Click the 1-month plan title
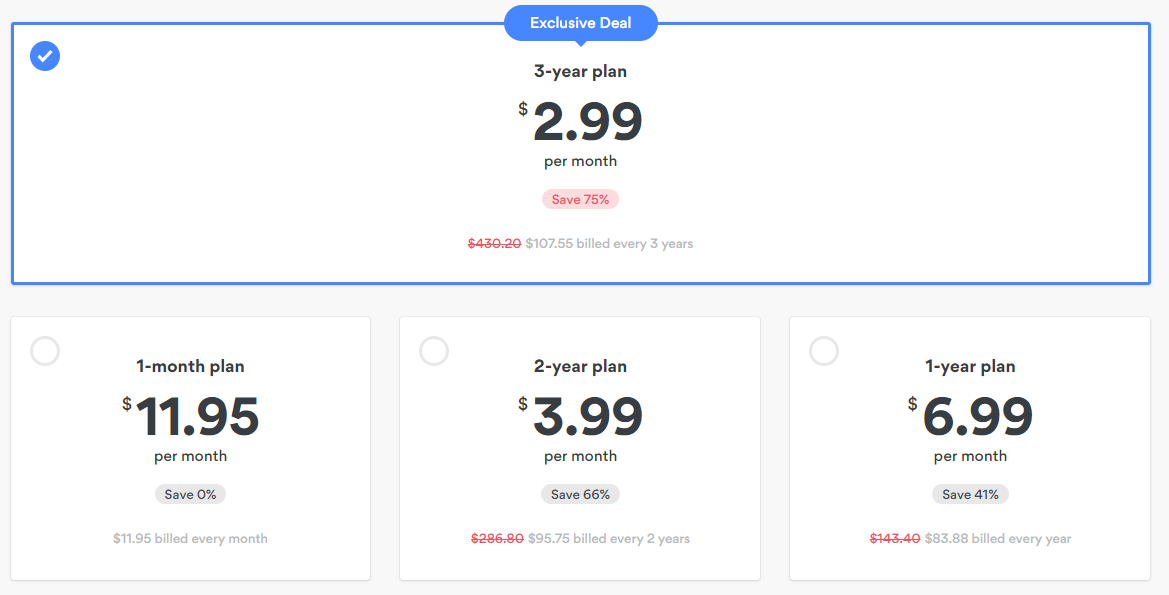Viewport: 1169px width, 595px height. 191,366
